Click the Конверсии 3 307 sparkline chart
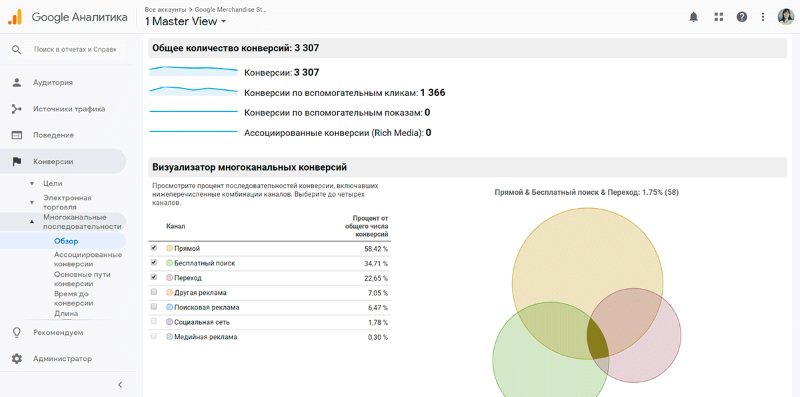This screenshot has width=800, height=397. (193, 71)
